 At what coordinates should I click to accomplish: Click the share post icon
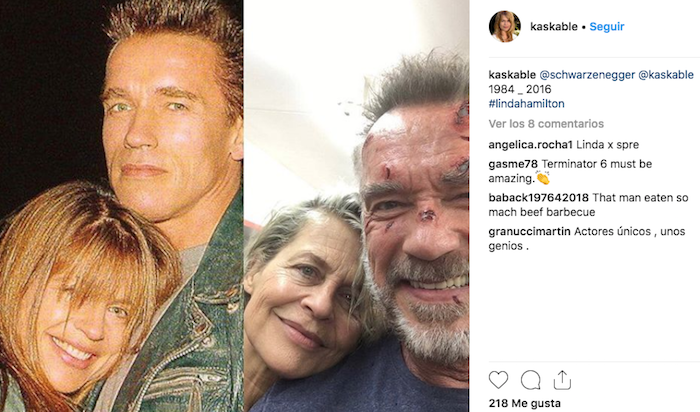[562, 380]
